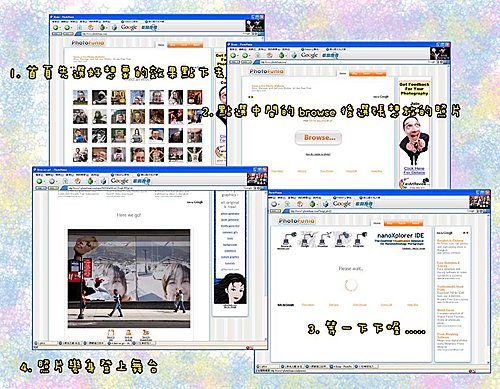500x389 pixels.
Task: Click the underlined link below the Browse button
Action: coord(318,154)
